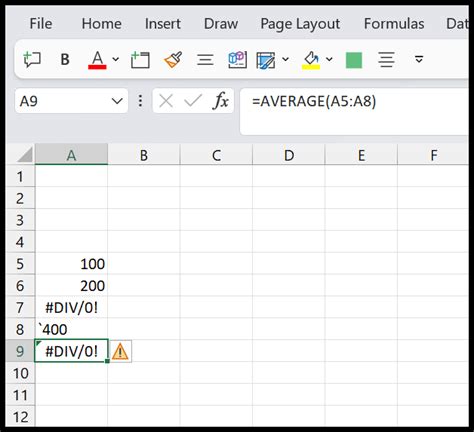Click the Name Box showing A9

[x=63, y=101]
